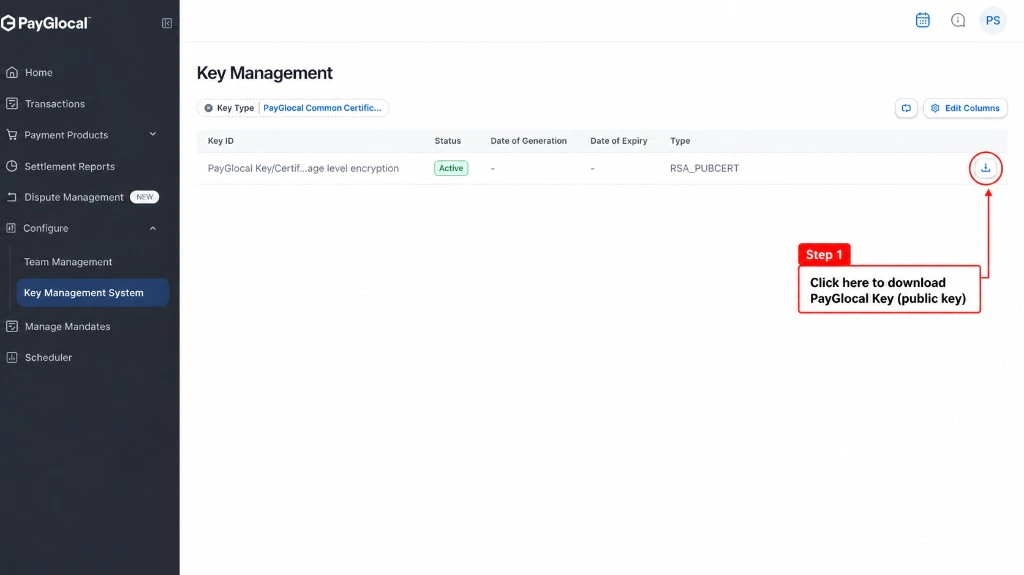The width and height of the screenshot is (1024, 575).
Task: Click the Home house icon
Action: 12,73
